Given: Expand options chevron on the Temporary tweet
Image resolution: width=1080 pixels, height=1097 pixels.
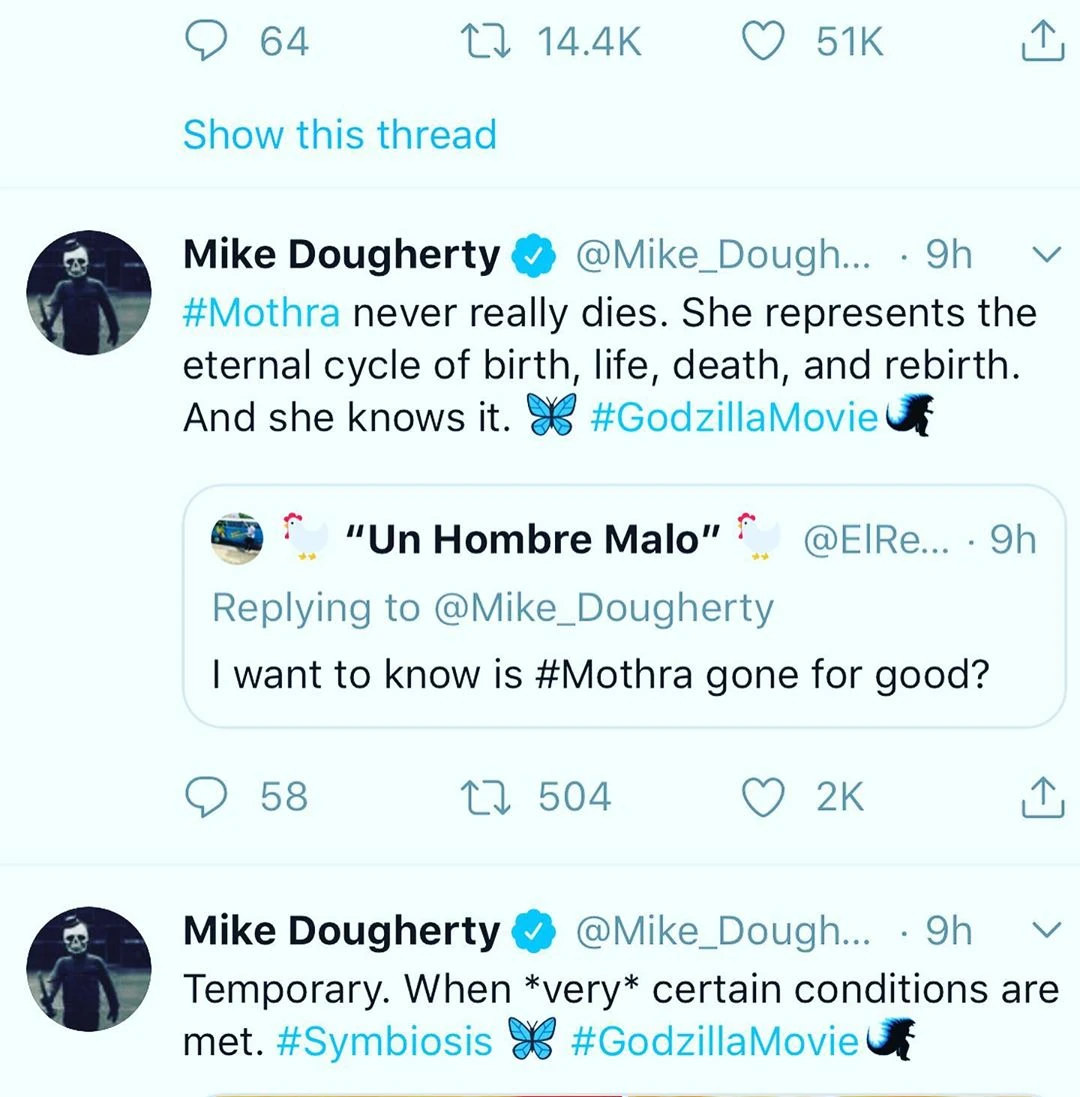Looking at the screenshot, I should [x=1043, y=931].
